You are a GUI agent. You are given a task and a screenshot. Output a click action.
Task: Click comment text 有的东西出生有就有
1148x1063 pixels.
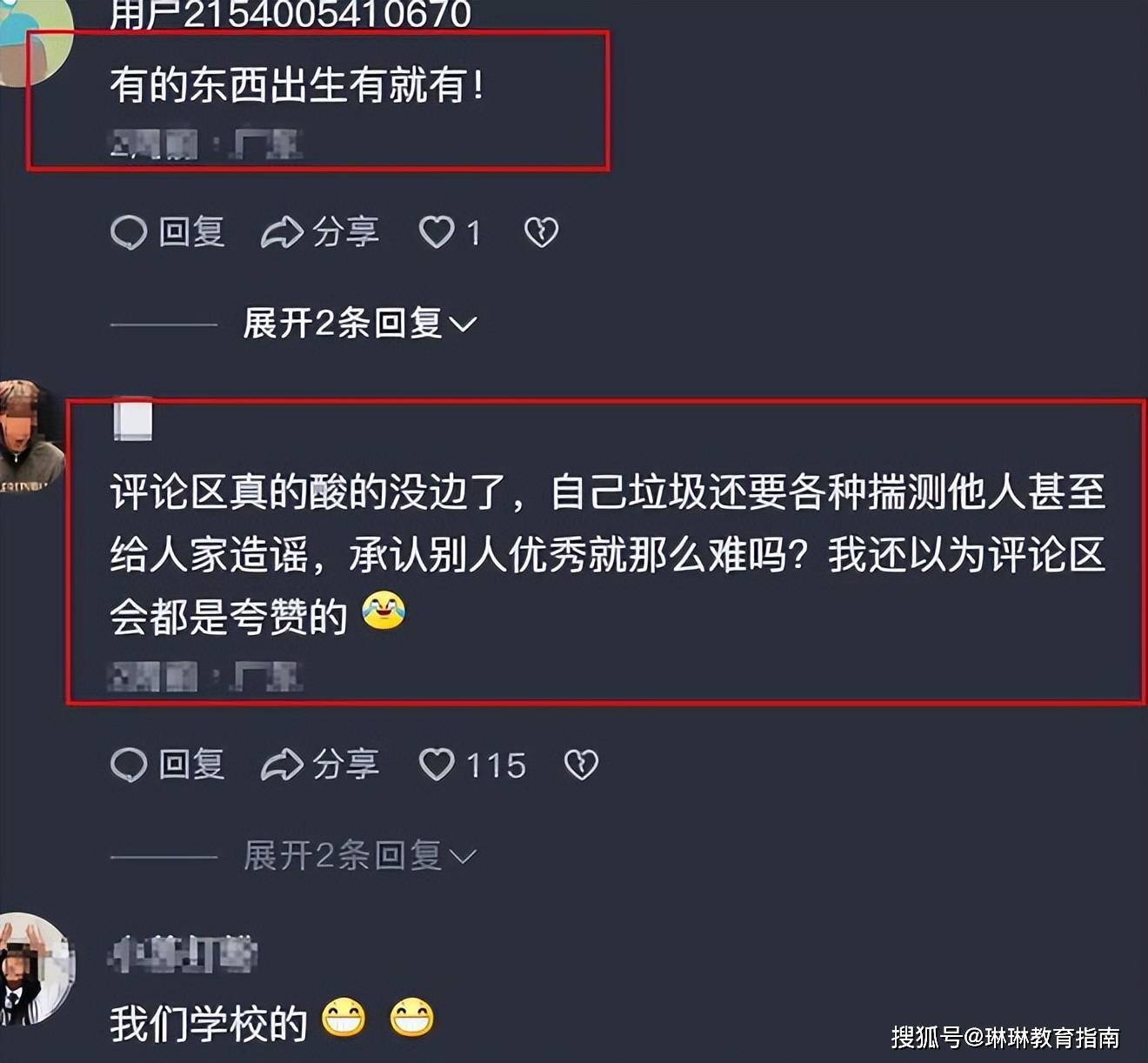pos(297,85)
